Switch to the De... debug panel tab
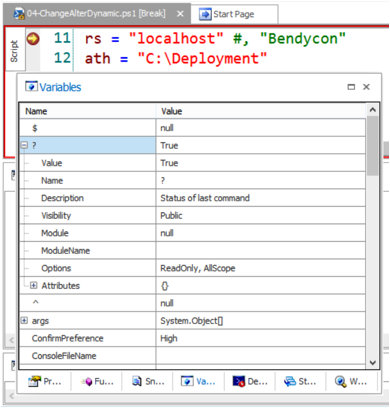 coord(250,381)
